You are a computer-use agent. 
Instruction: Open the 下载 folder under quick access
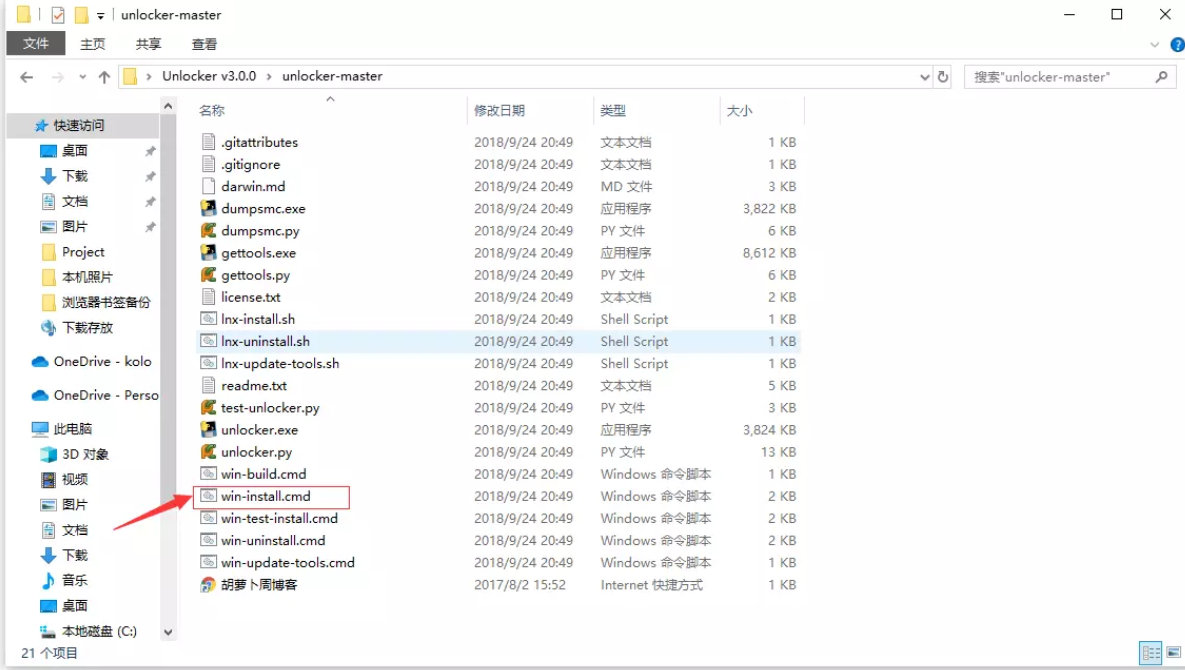coord(75,176)
